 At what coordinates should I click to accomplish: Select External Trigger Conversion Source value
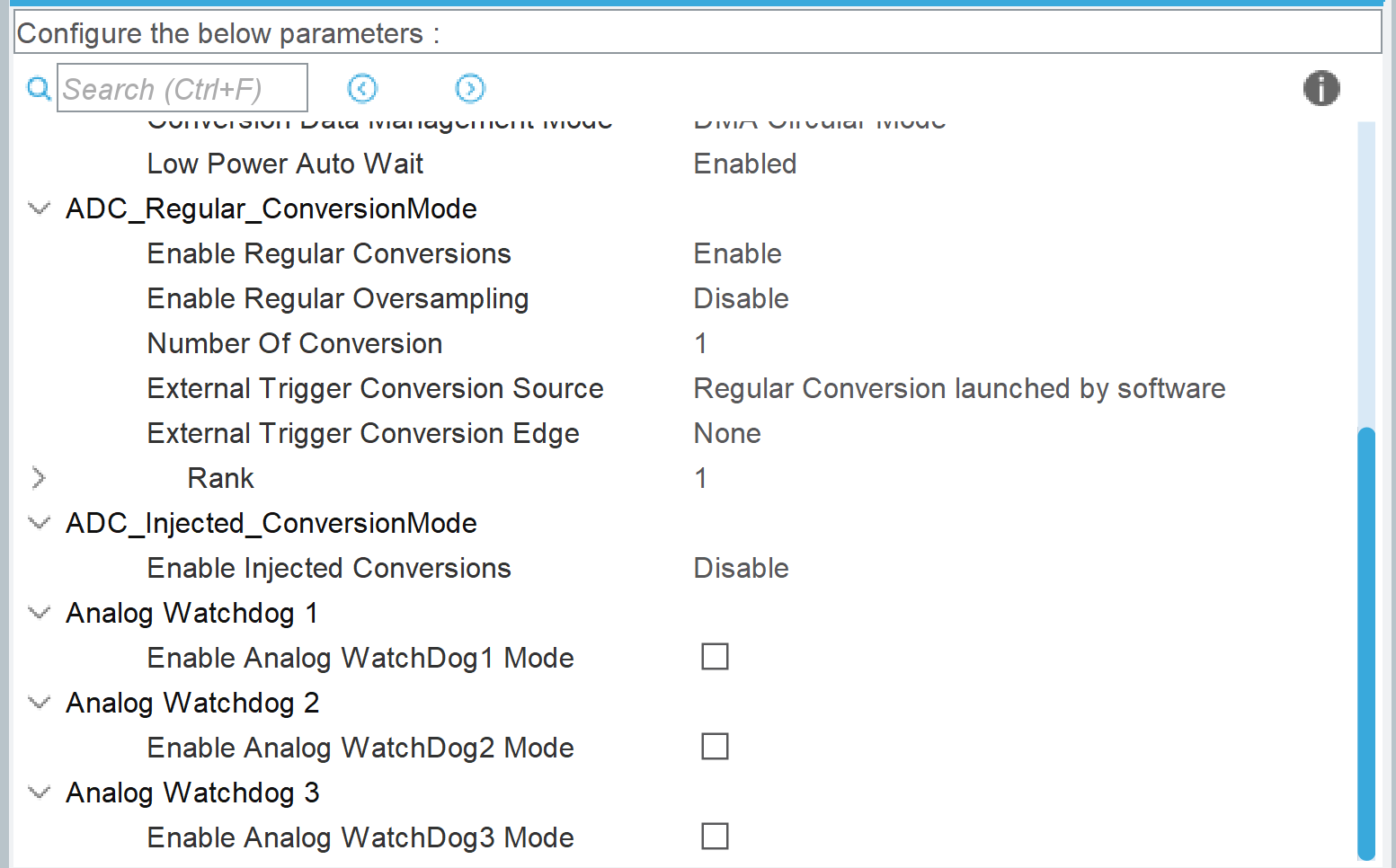coord(959,388)
